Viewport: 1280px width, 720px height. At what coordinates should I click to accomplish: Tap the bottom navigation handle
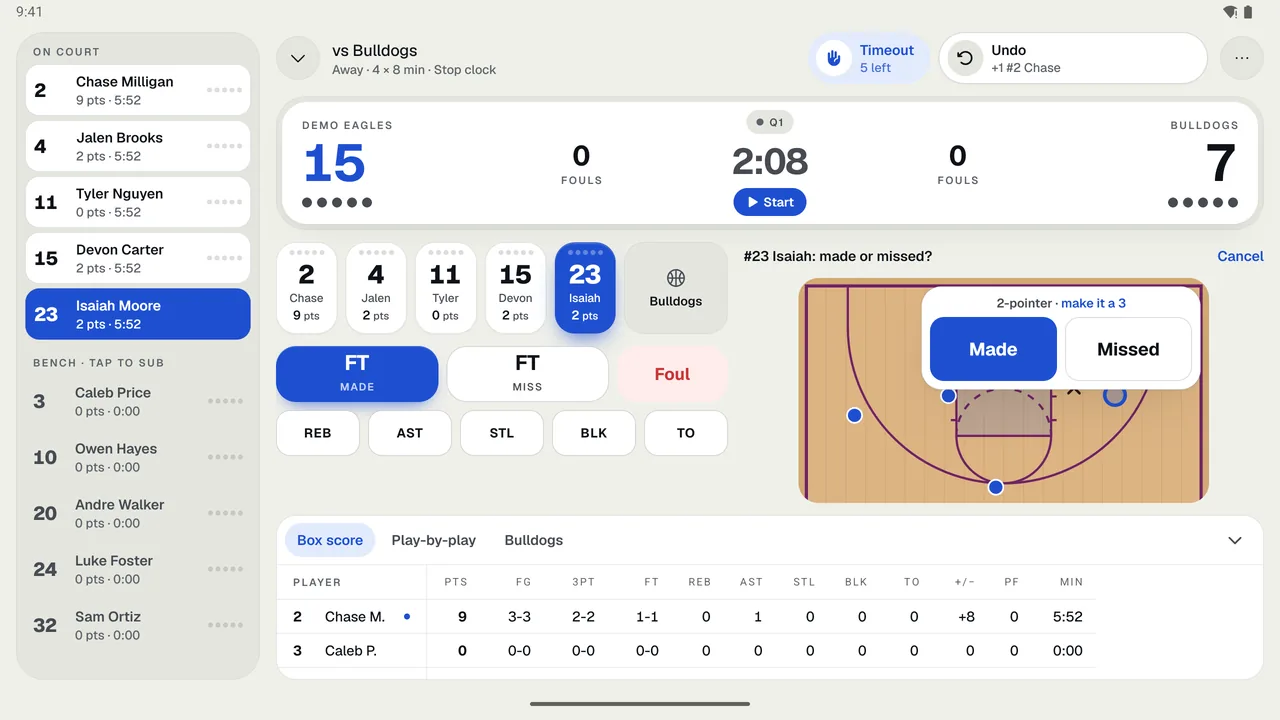640,704
